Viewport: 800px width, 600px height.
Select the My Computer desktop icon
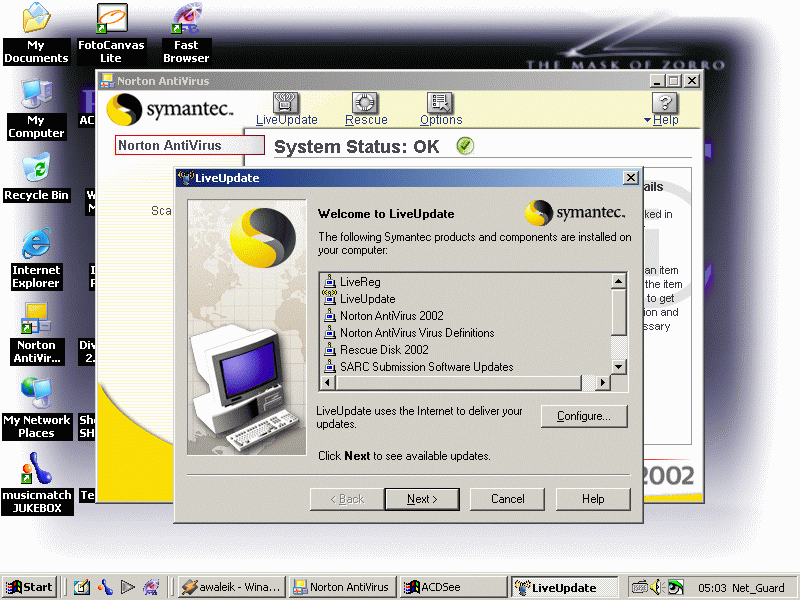coord(36,109)
